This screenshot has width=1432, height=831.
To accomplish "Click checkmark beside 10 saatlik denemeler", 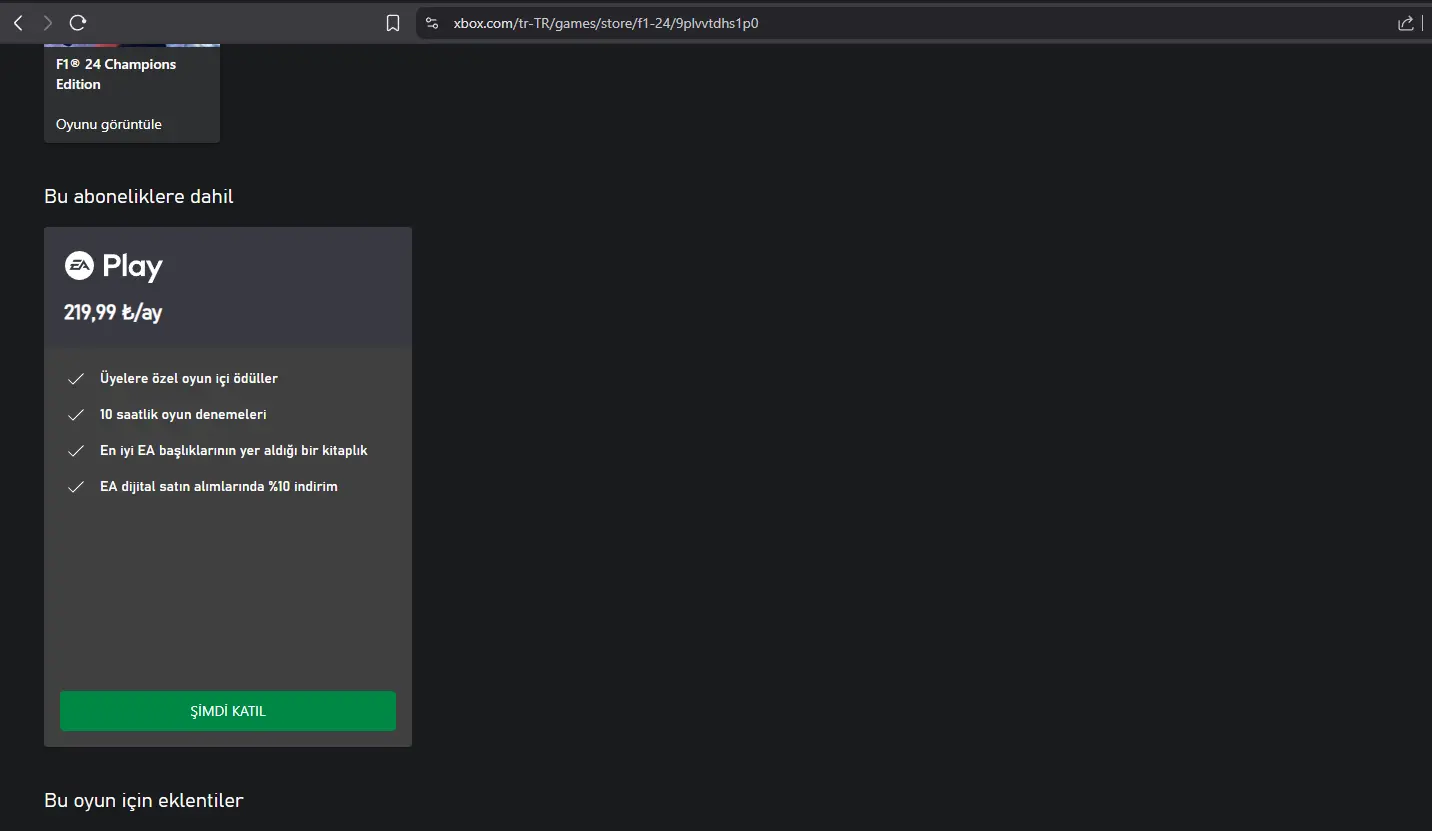I will [75, 415].
